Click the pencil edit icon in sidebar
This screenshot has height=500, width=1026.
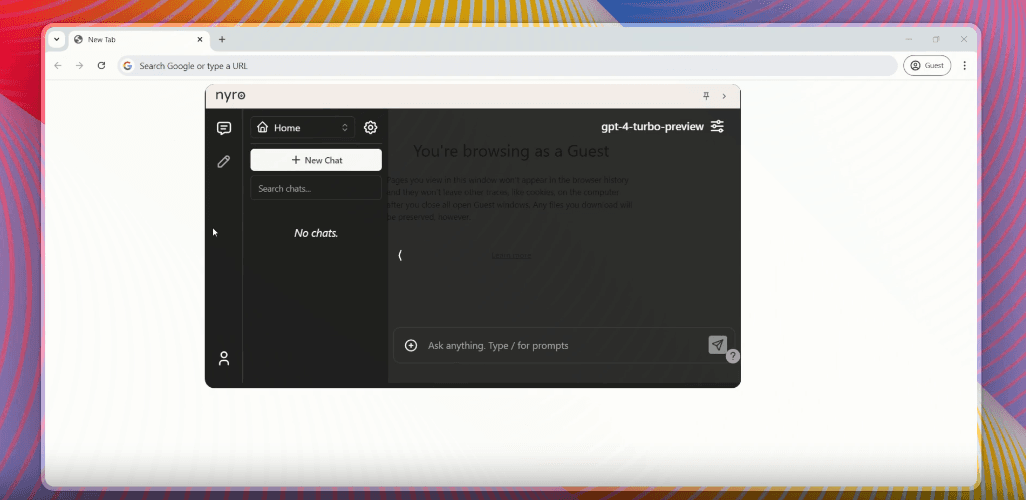tap(224, 161)
